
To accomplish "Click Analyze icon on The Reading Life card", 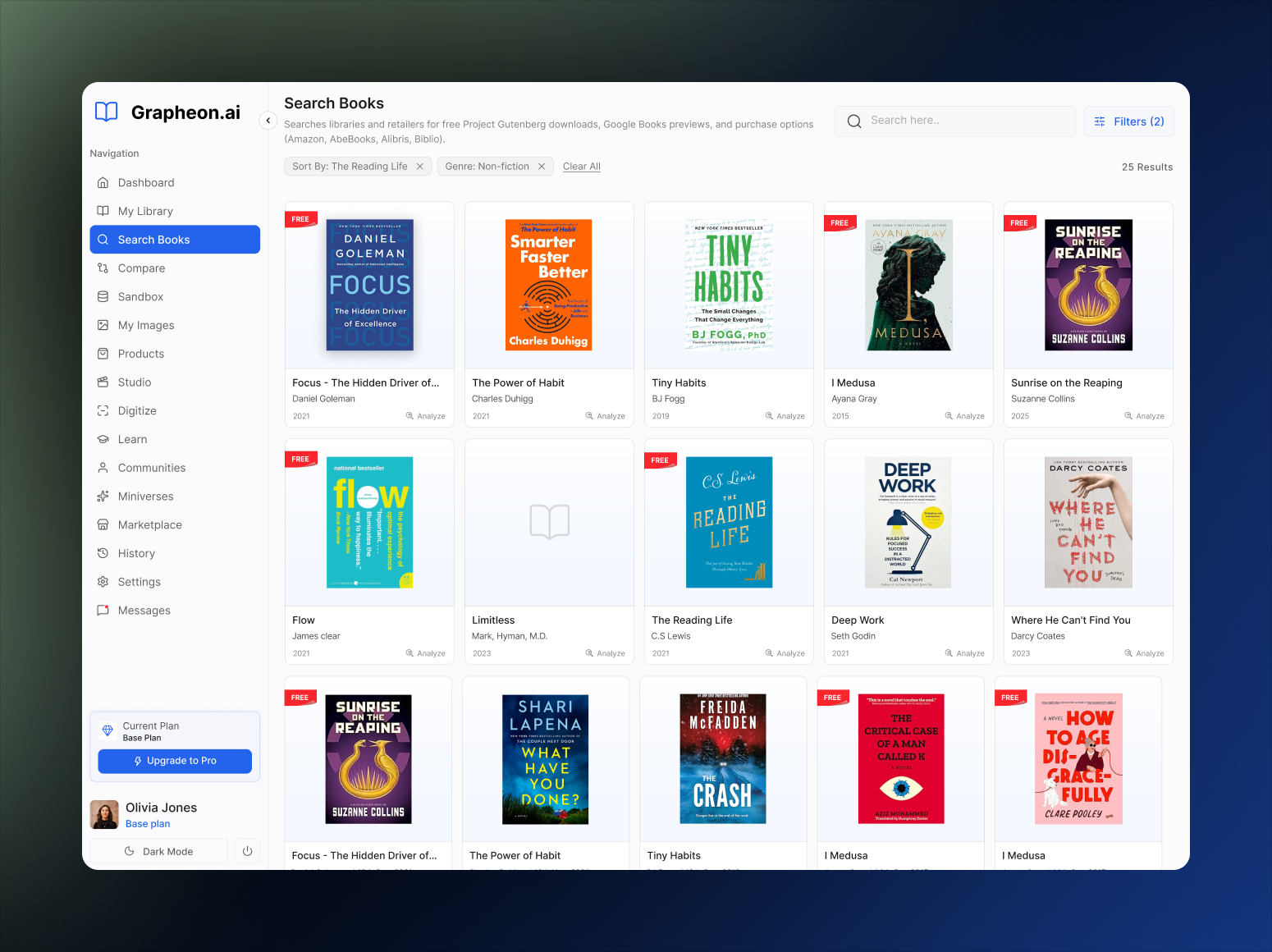I will click(769, 653).
